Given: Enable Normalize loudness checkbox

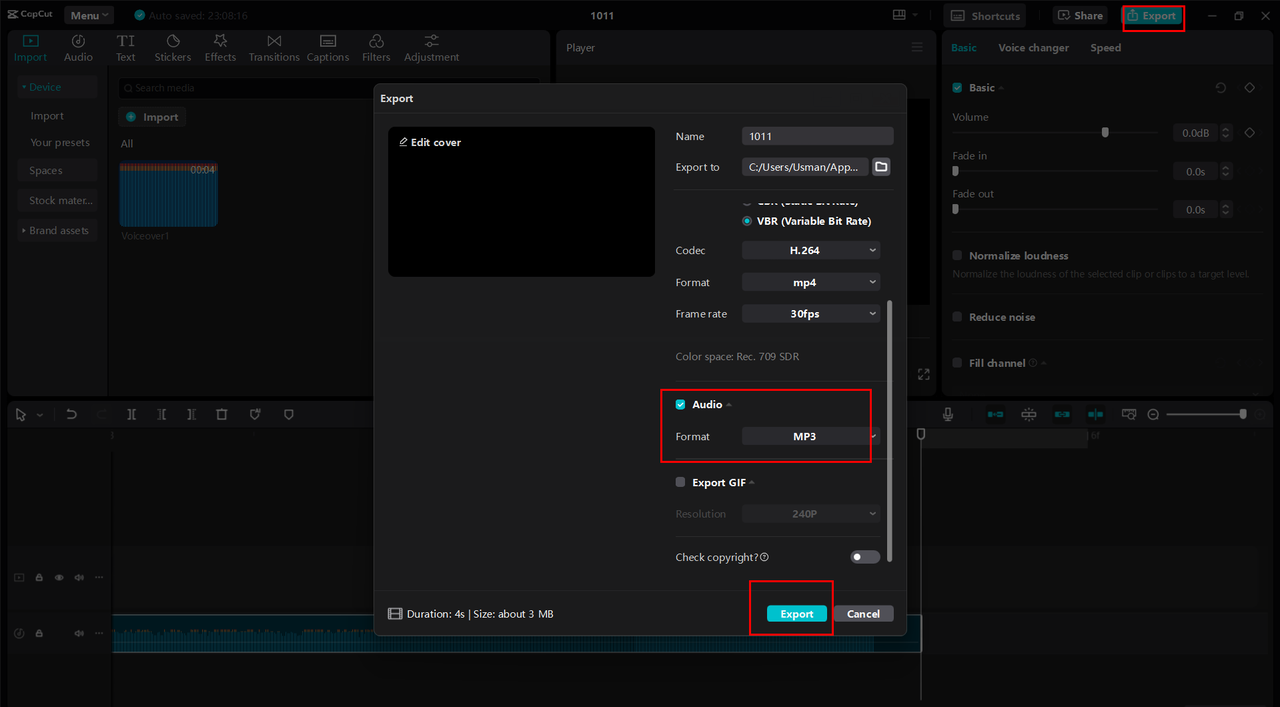Looking at the screenshot, I should pos(957,256).
